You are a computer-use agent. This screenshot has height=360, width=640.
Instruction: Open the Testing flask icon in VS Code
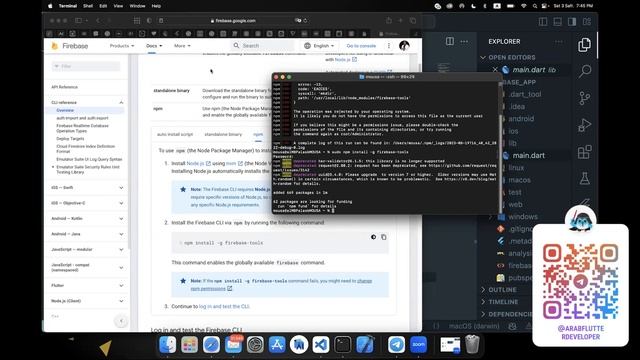click(584, 178)
